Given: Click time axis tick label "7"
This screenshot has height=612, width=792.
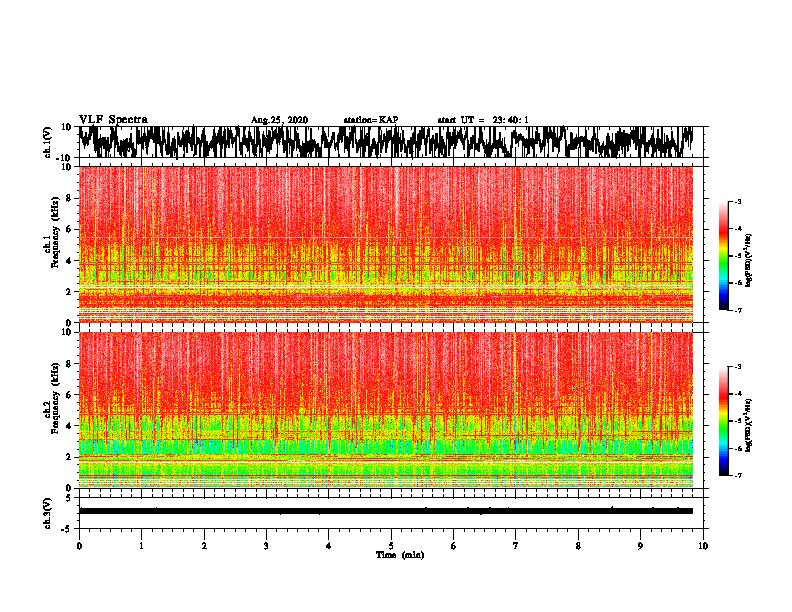Looking at the screenshot, I should pyautogui.click(x=516, y=546).
